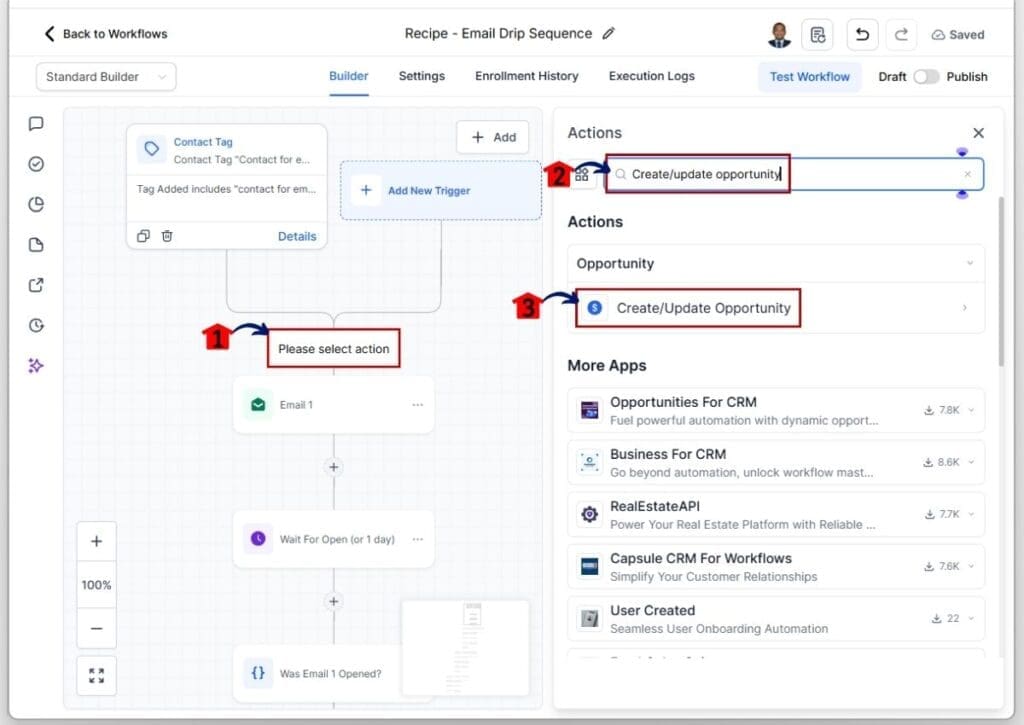Click the Actions panel scrollbar
The width and height of the screenshot is (1024, 725).
tap(1001, 280)
